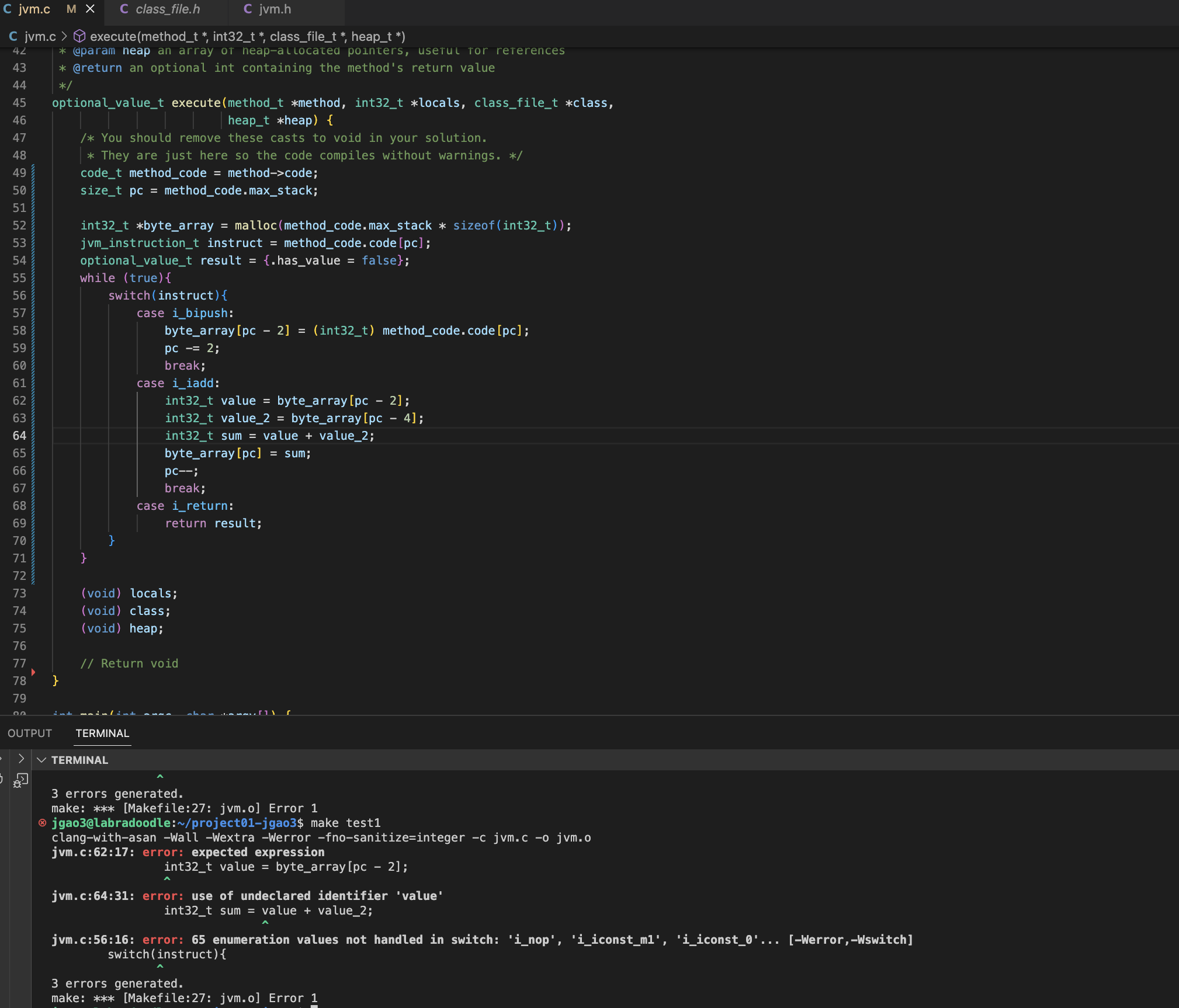Switch to the OUTPUT panel tab
This screenshot has height=1008, width=1179.
30,733
